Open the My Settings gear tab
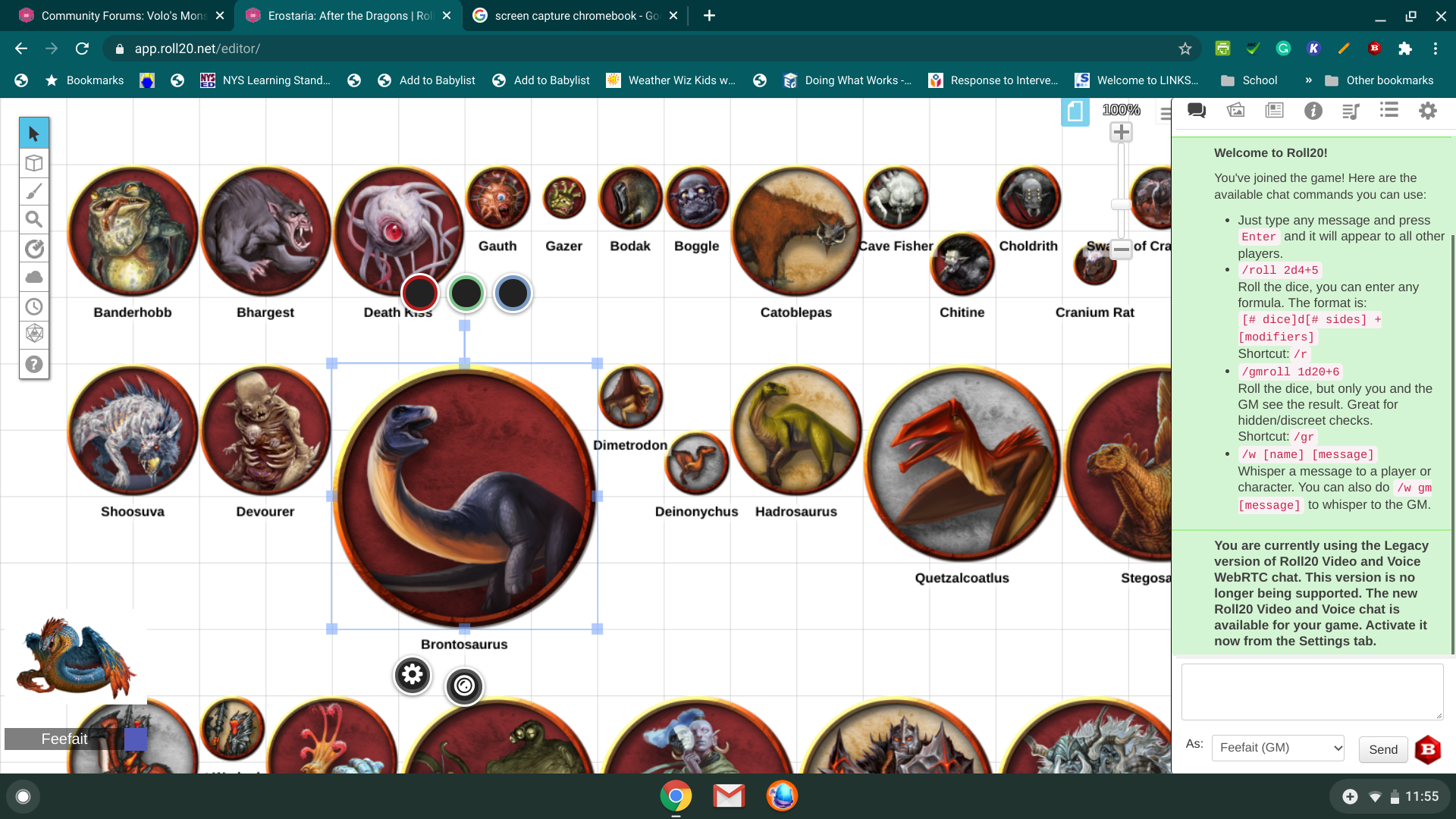 [1428, 111]
